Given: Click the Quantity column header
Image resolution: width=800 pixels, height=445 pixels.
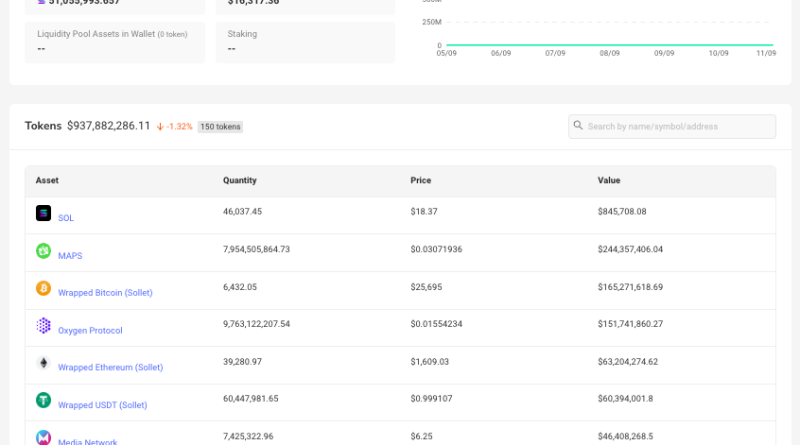Looking at the screenshot, I should [x=240, y=180].
